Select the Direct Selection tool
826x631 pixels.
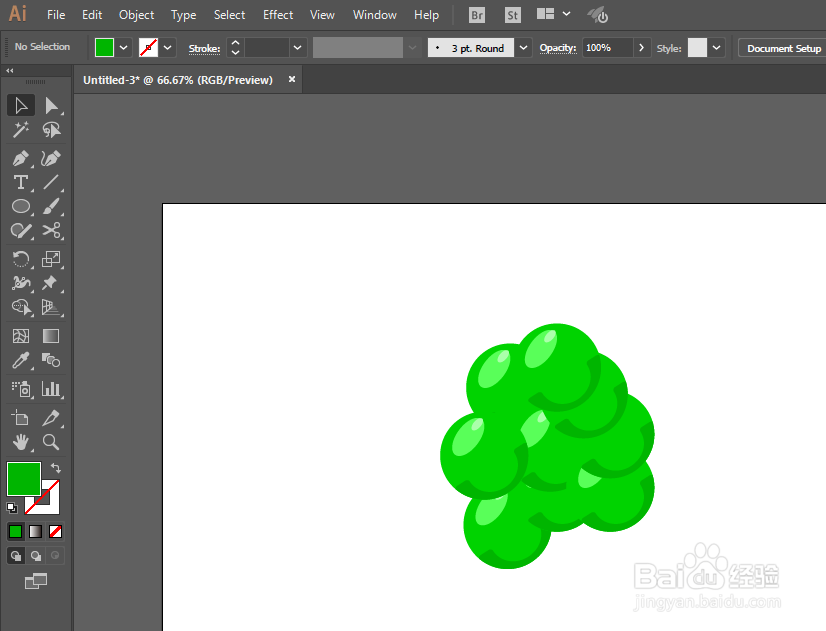click(x=51, y=105)
